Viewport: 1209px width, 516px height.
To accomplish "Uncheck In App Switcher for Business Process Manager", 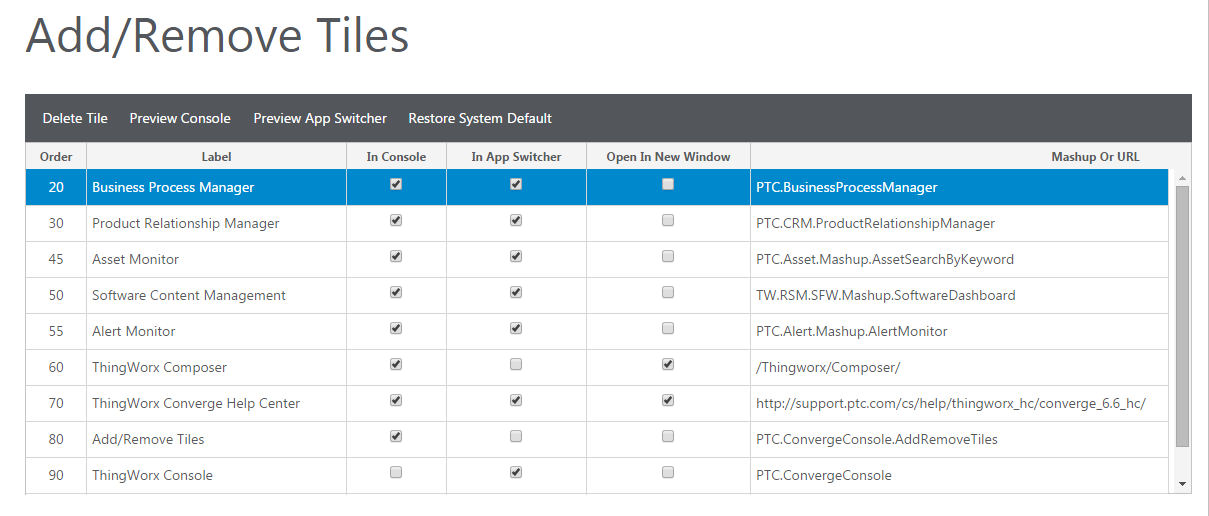I will click(x=516, y=184).
